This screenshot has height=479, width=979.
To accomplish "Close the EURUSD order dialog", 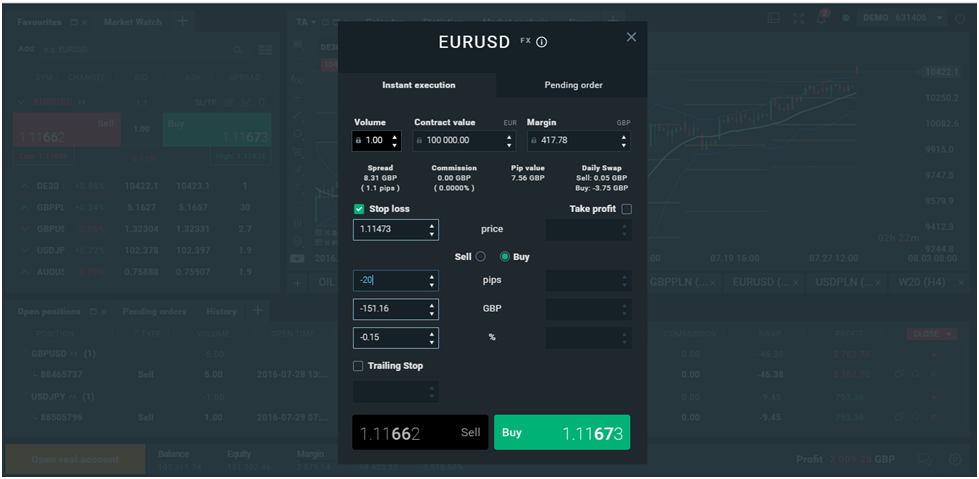I will (631, 37).
